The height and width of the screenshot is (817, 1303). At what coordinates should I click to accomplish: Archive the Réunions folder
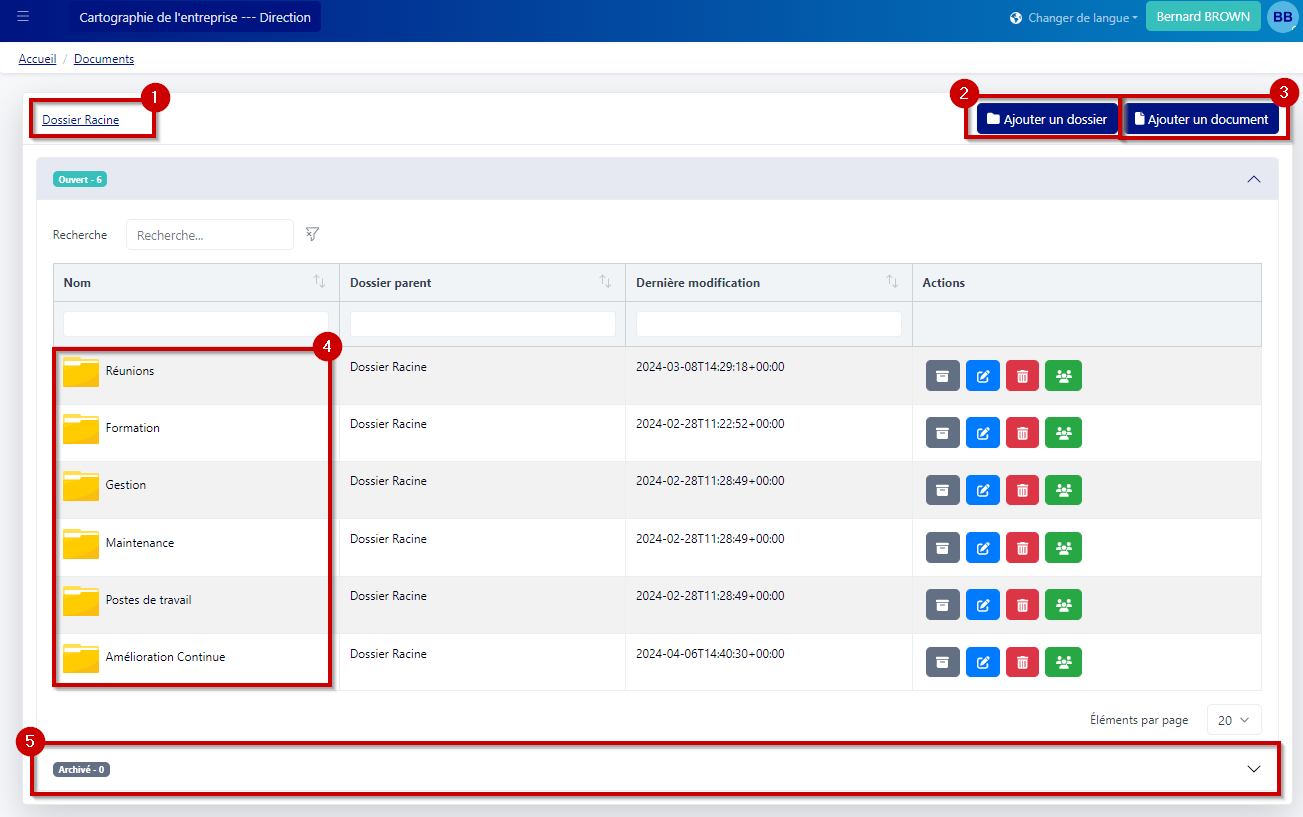coord(942,376)
